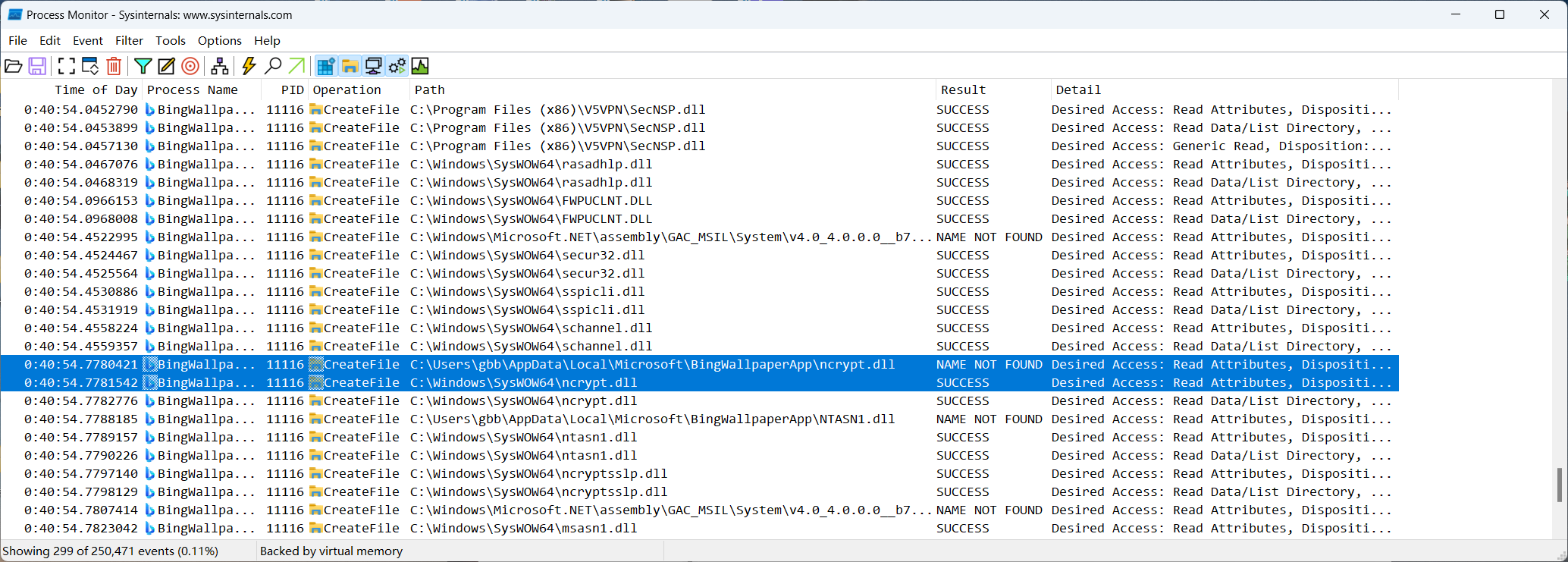
Task: Select the event at 0:40:54.0457130
Action: coord(700,146)
